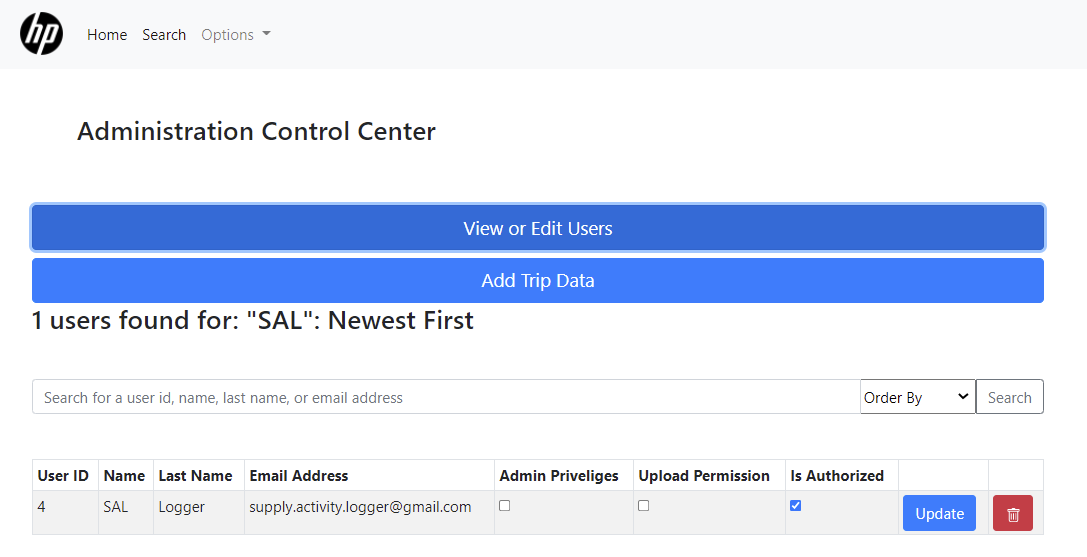
Task: Click the Last Name column header
Action: [x=195, y=476]
